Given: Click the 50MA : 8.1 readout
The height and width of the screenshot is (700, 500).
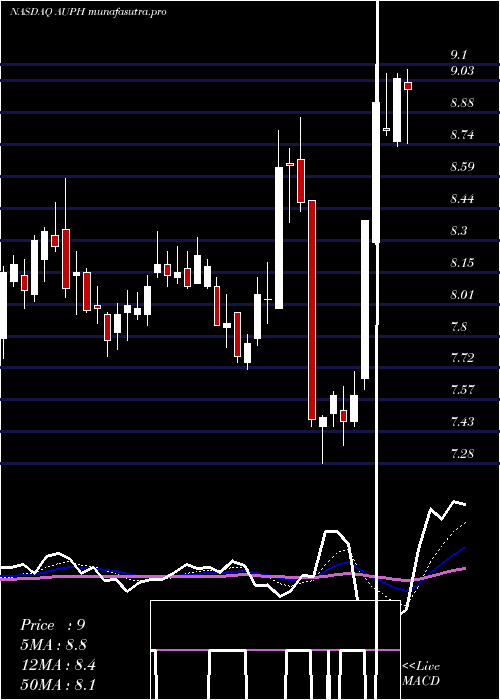Looking at the screenshot, I should [x=58, y=684].
